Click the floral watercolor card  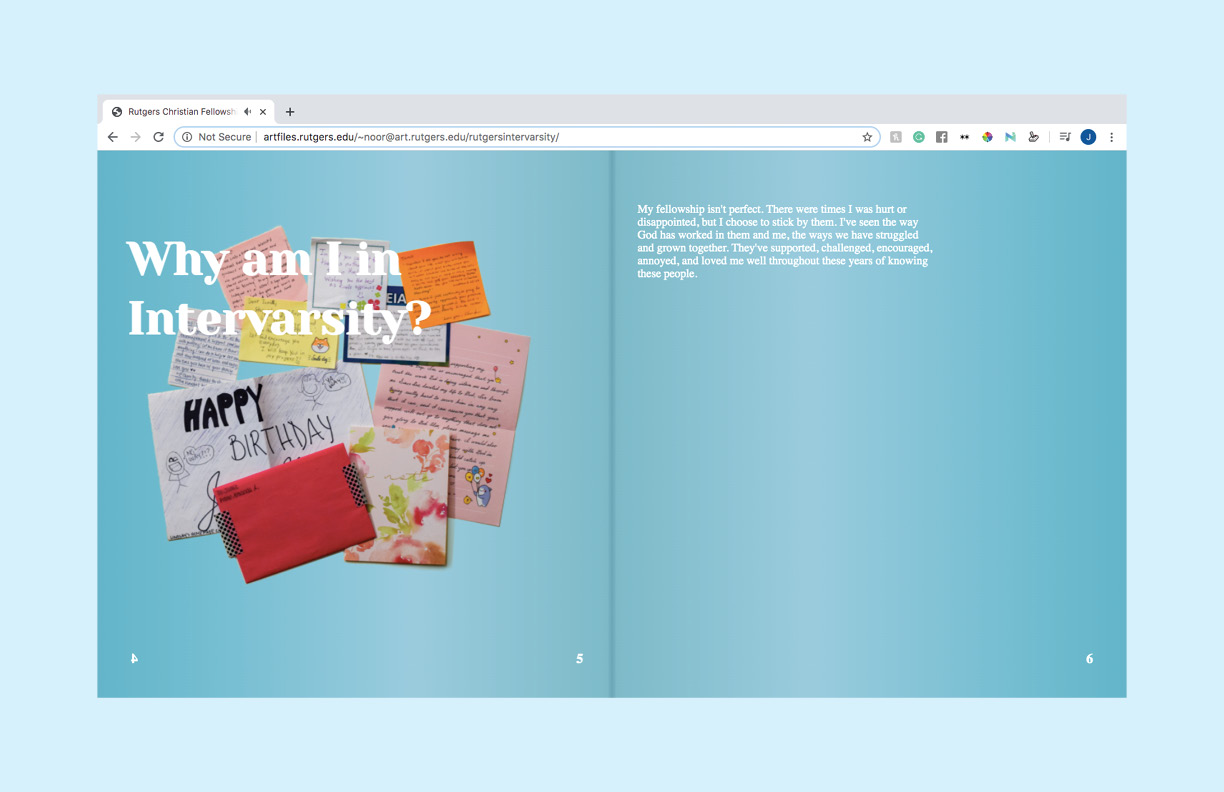pyautogui.click(x=399, y=495)
